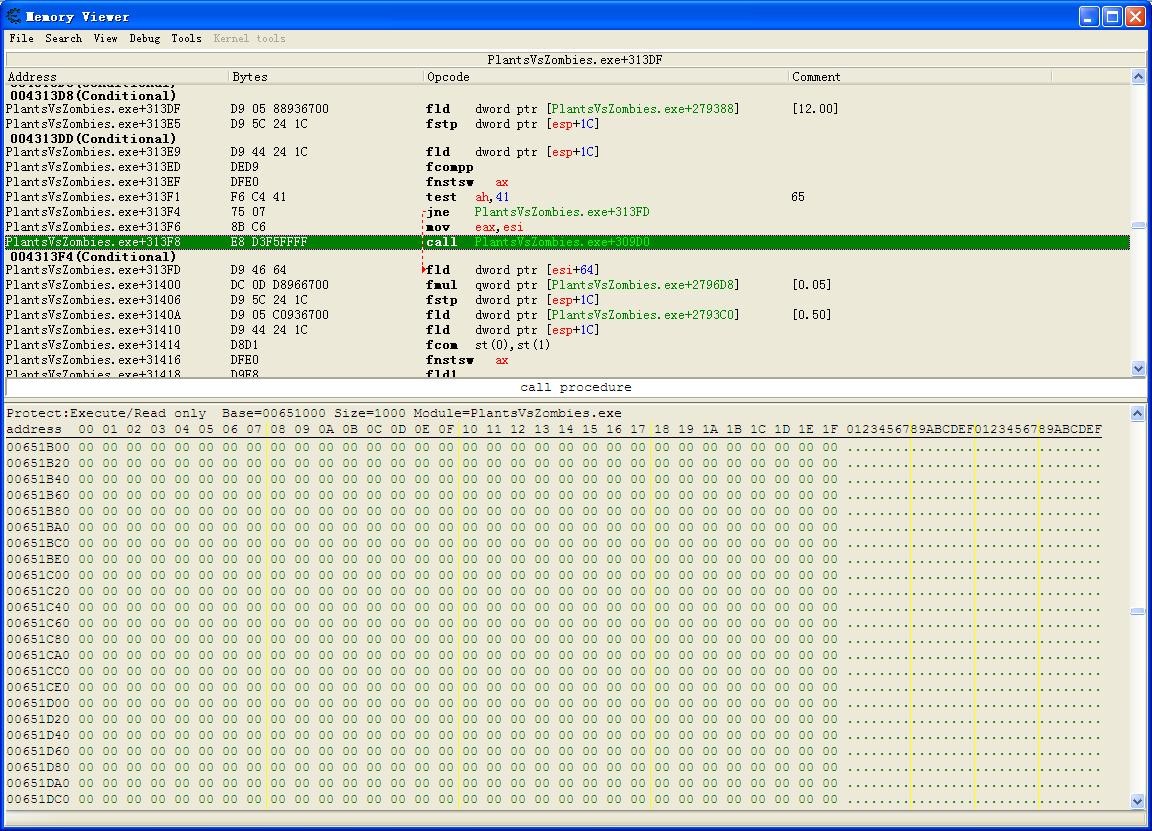
Task: Open the Tools menu
Action: pos(186,38)
